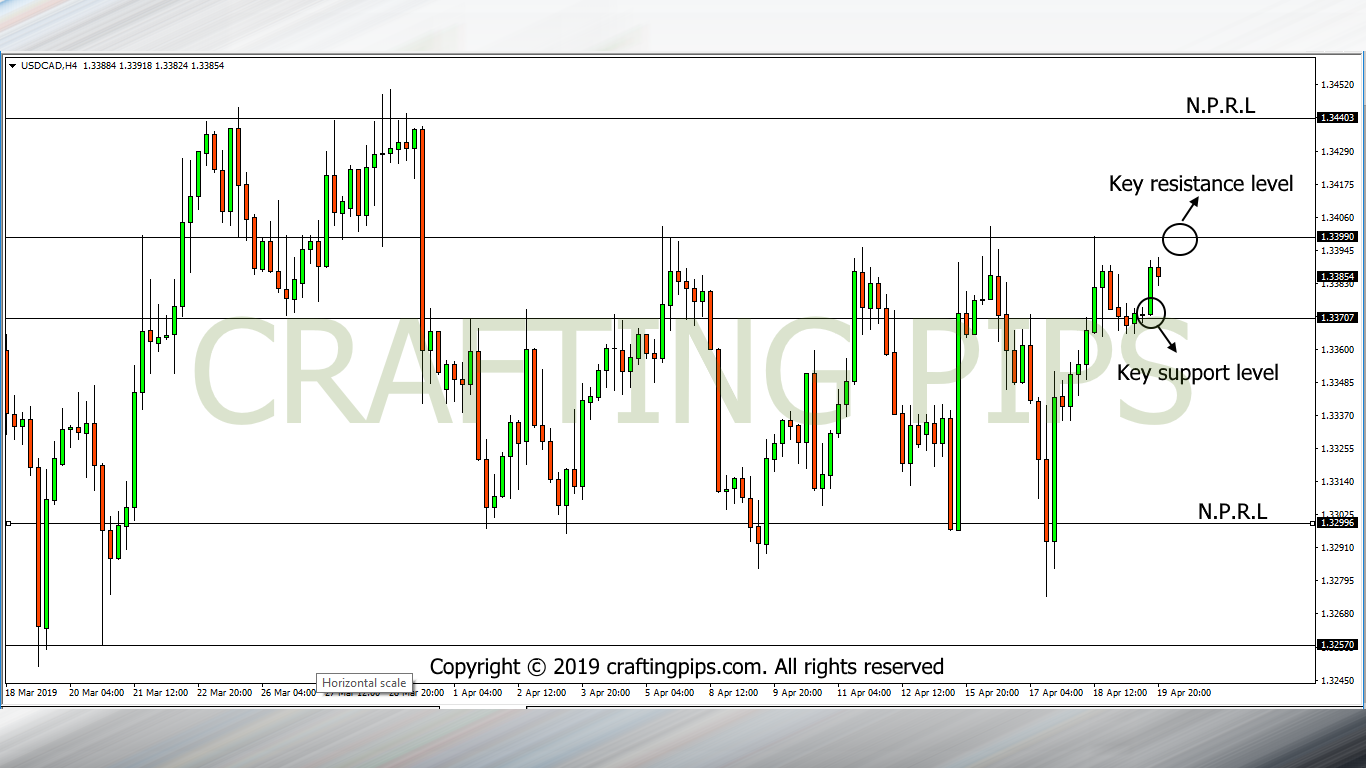Click the left anchor handle of 1.32996 line
Viewport: 1366px width, 768px height.
[x=8, y=523]
